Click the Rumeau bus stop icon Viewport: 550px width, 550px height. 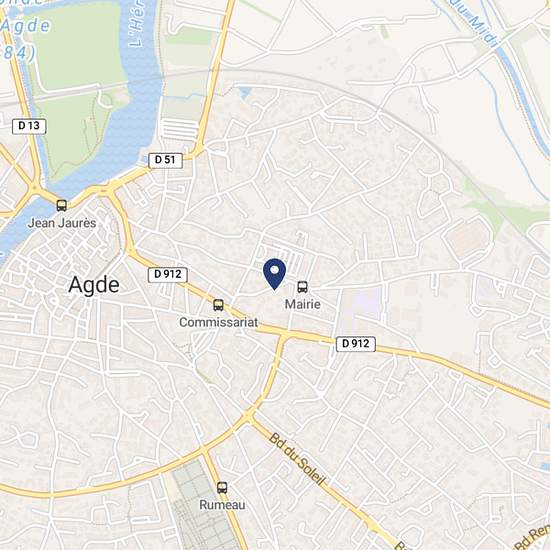click(222, 488)
